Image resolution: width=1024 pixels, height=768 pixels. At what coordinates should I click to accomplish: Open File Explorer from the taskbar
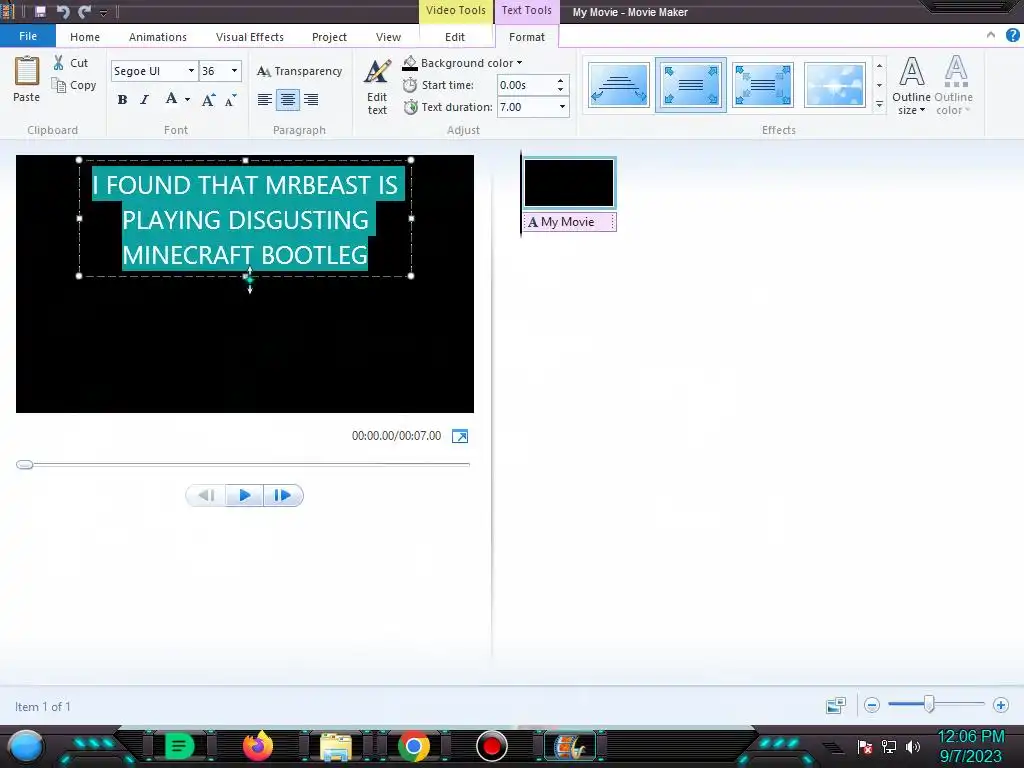pyautogui.click(x=336, y=747)
